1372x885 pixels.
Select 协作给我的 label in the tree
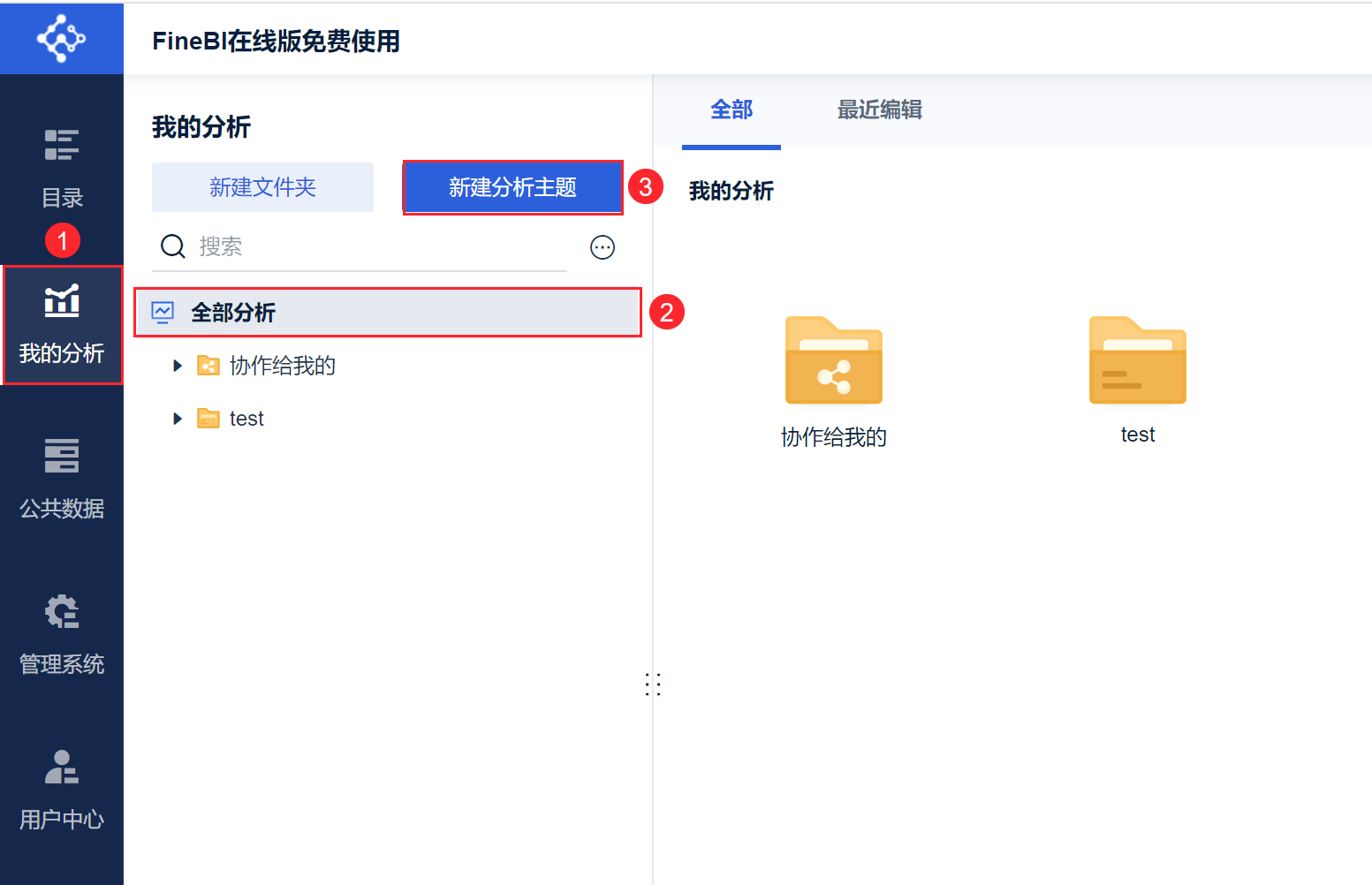point(283,366)
